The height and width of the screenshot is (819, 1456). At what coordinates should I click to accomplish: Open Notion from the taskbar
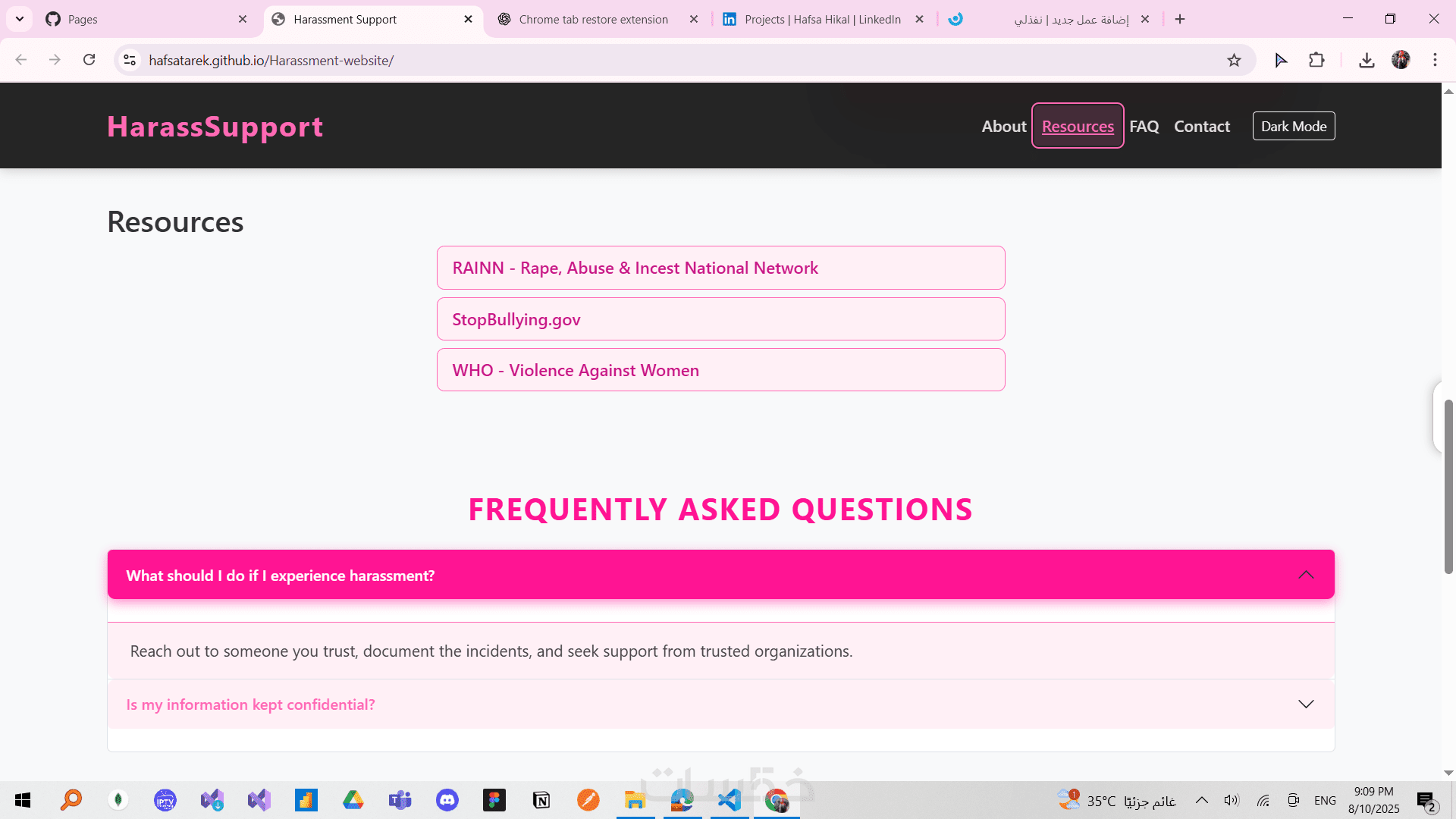541,800
